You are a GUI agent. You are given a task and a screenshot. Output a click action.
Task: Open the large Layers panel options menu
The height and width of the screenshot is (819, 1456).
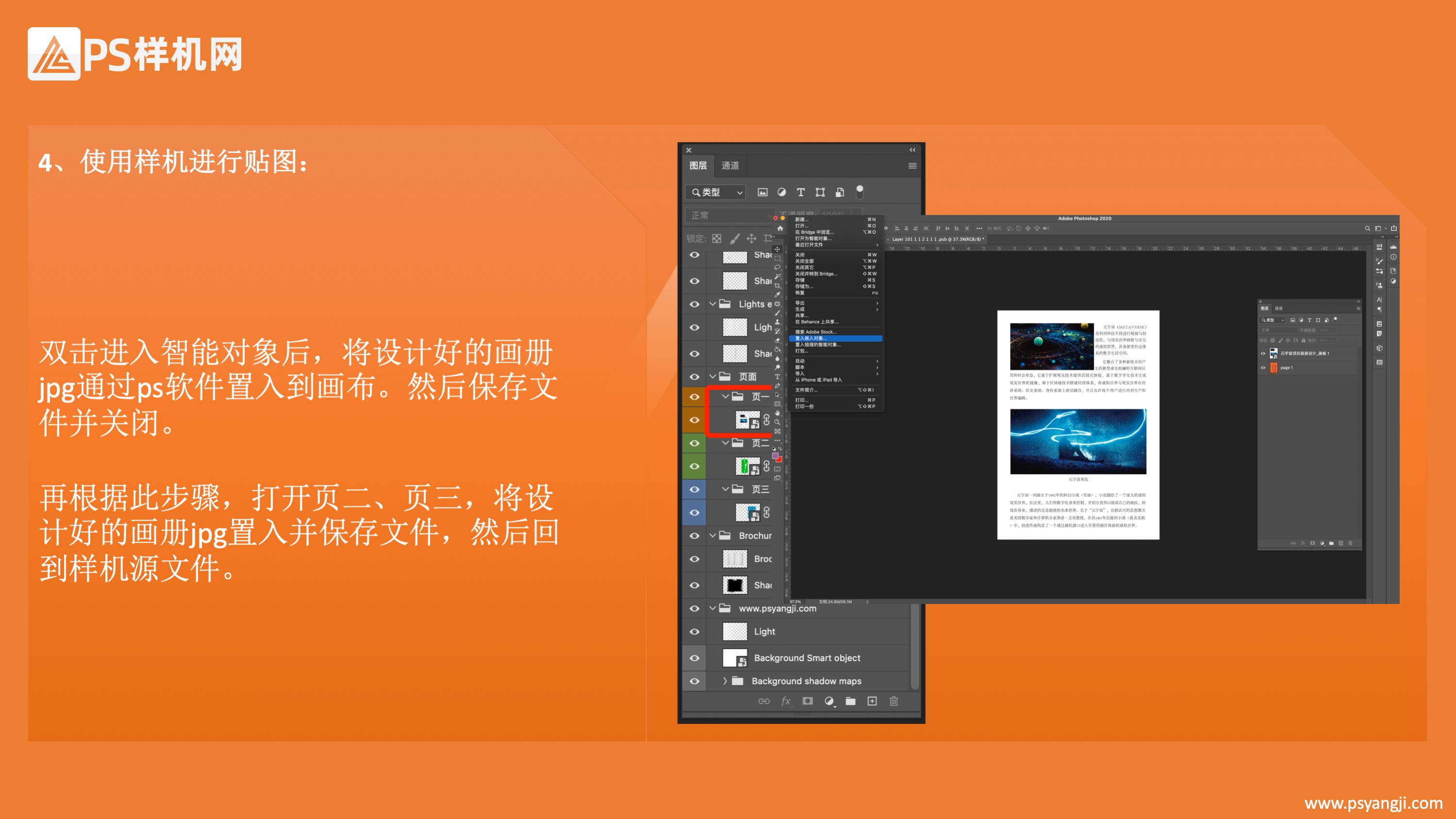coord(912,166)
